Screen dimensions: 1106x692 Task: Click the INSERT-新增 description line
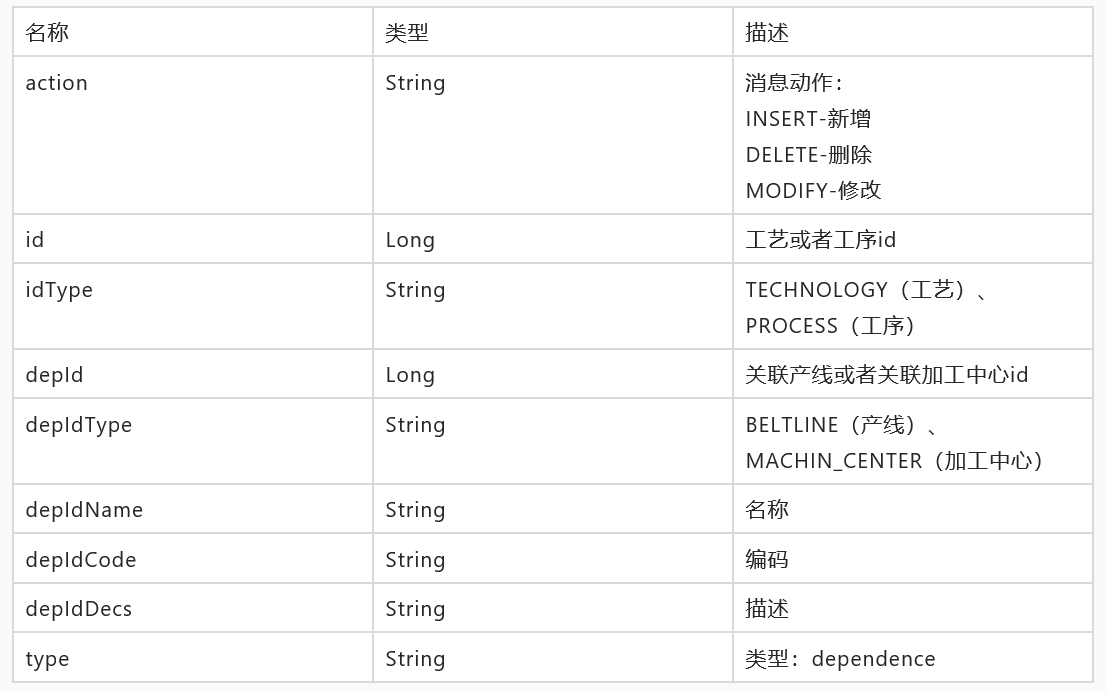click(808, 119)
